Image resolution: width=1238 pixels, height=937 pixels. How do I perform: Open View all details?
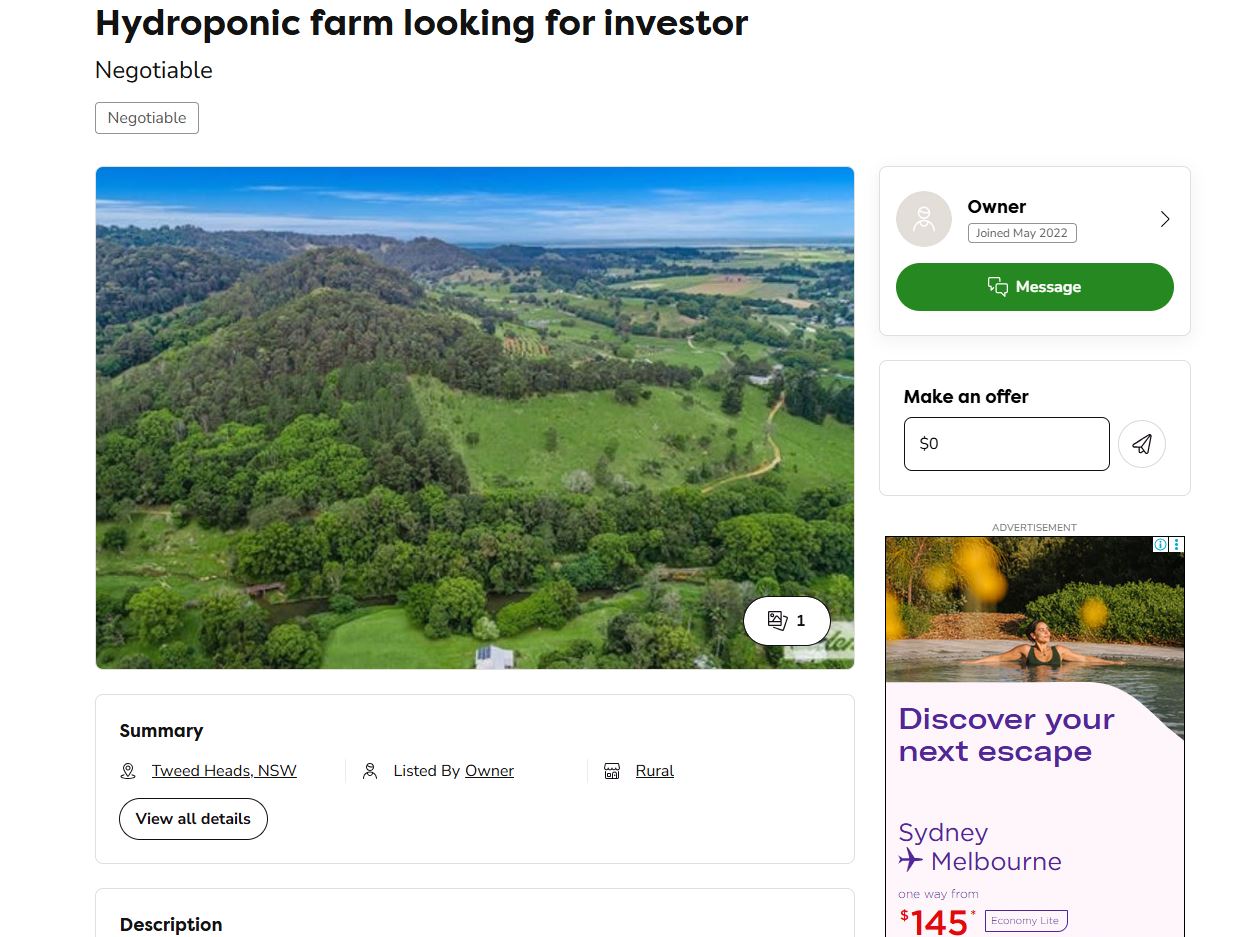193,818
